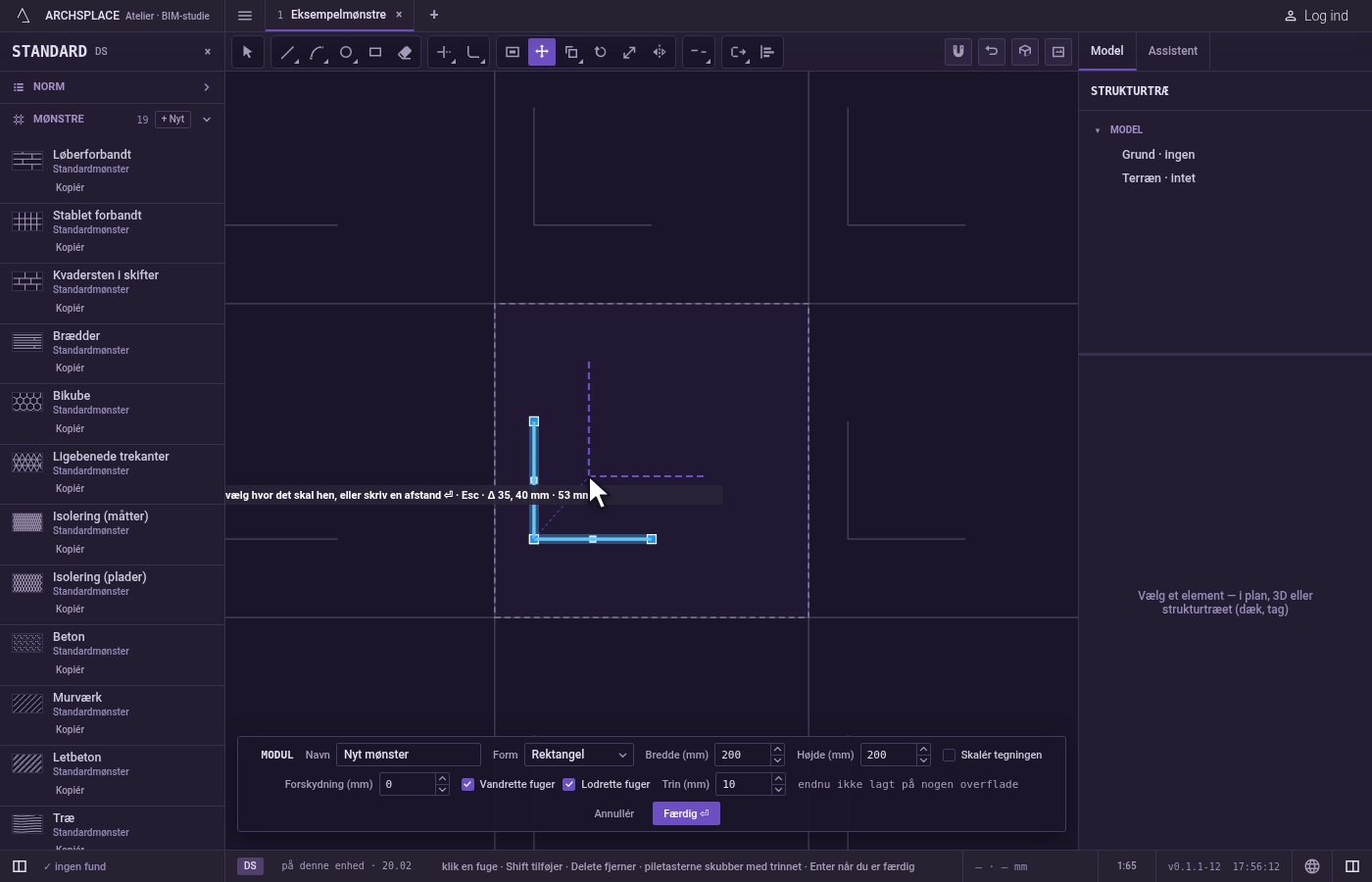Expand the NORM section
1372x882 pixels.
[112, 87]
